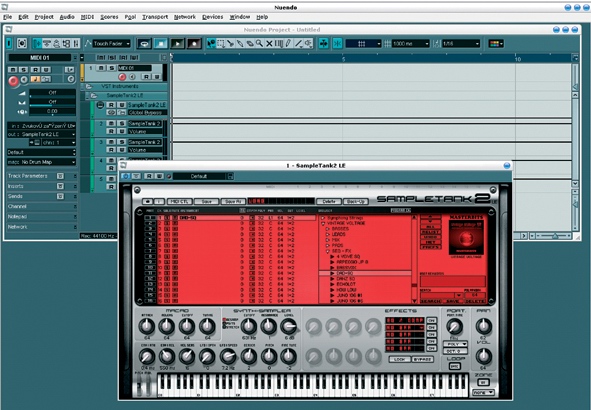Open the 1000 ms grid value dropdown
Screen dimensions: 591x410
pyautogui.click(x=410, y=44)
